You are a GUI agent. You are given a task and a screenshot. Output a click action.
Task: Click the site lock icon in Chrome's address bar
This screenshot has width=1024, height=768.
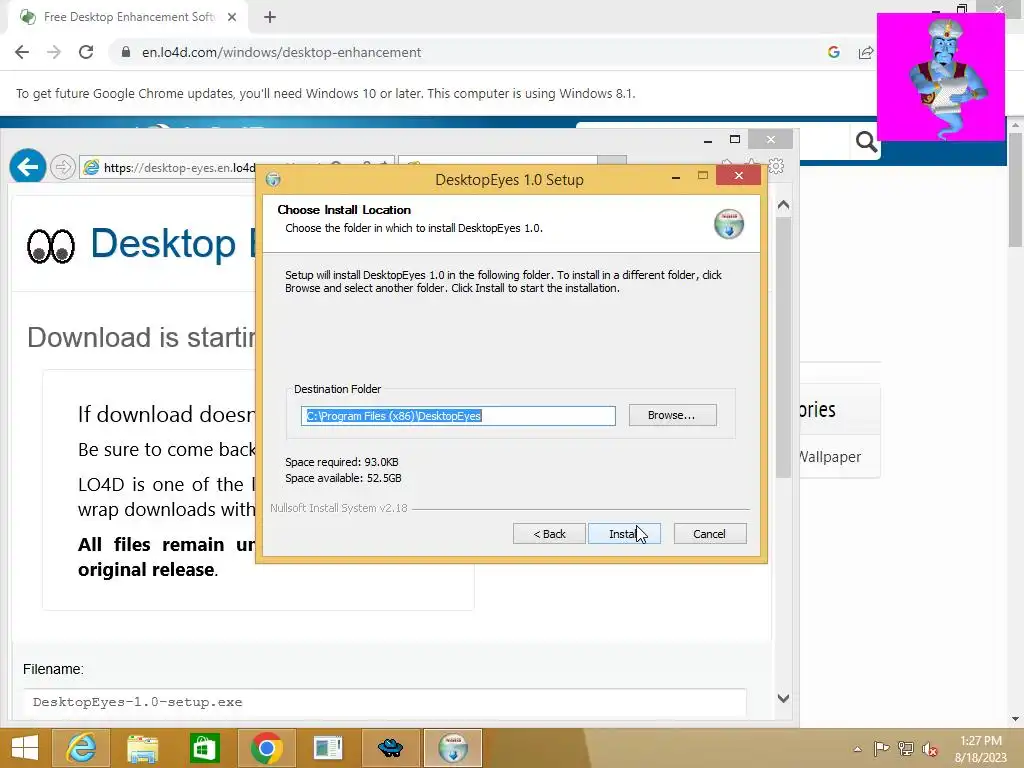(x=126, y=52)
